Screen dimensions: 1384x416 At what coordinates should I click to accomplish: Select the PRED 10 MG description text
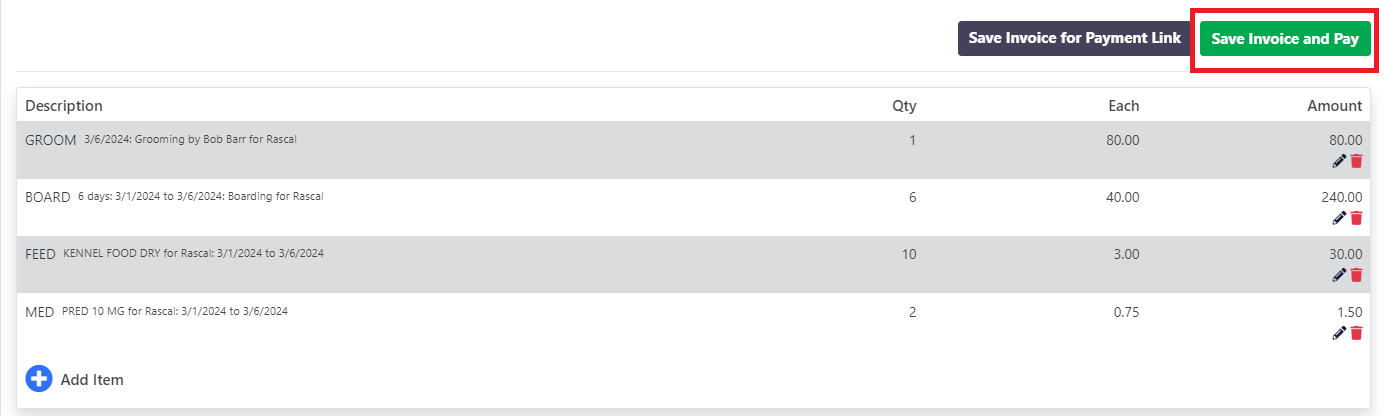coord(175,312)
